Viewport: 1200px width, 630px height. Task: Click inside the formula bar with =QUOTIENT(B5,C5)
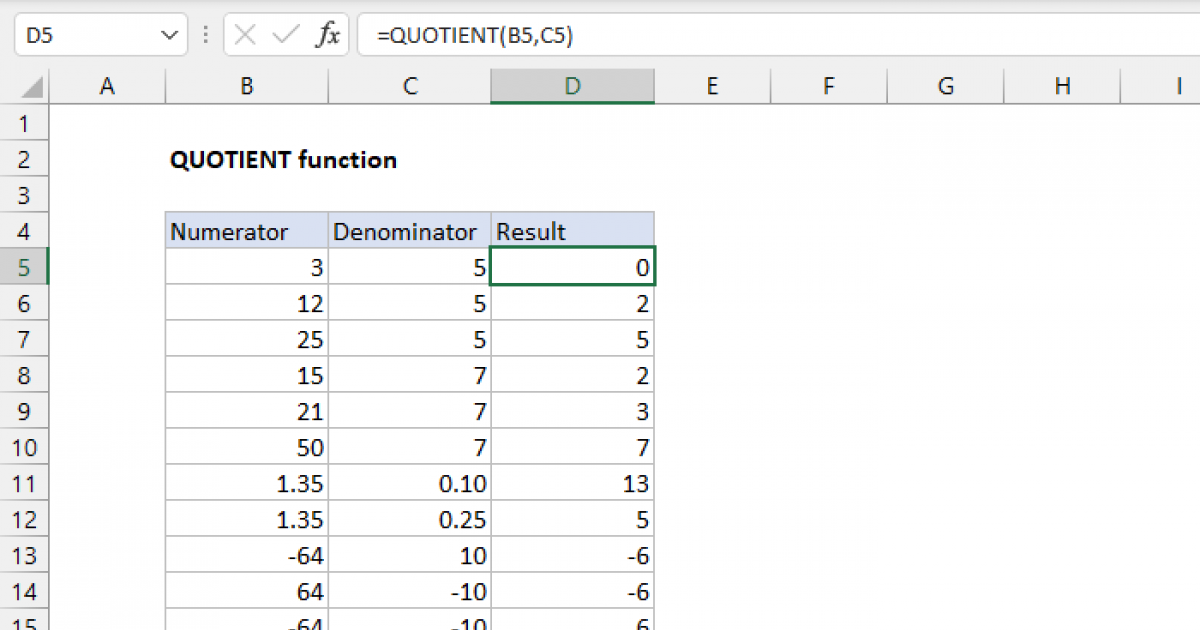pyautogui.click(x=780, y=36)
